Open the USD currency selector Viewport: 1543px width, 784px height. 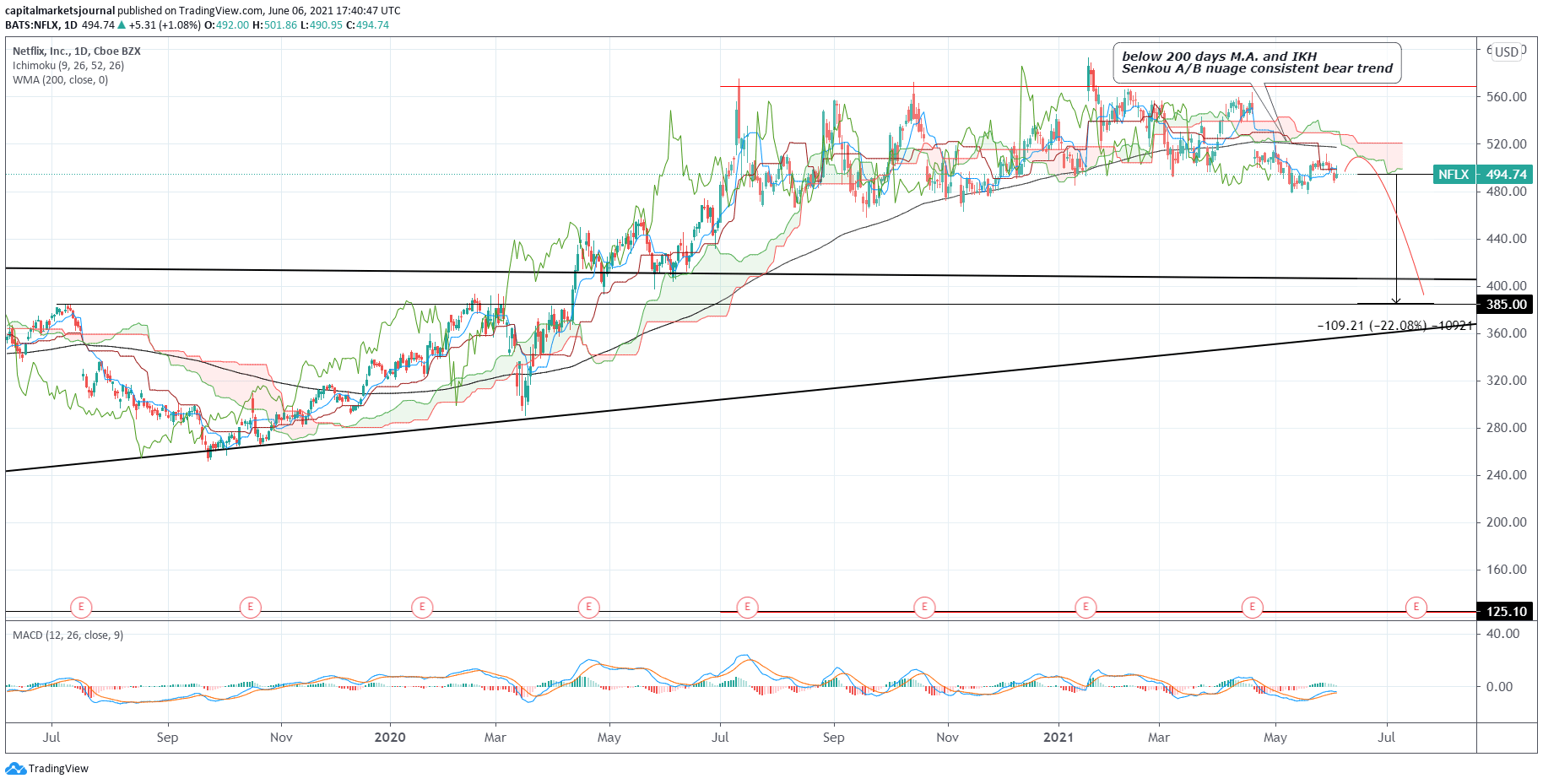pyautogui.click(x=1507, y=51)
